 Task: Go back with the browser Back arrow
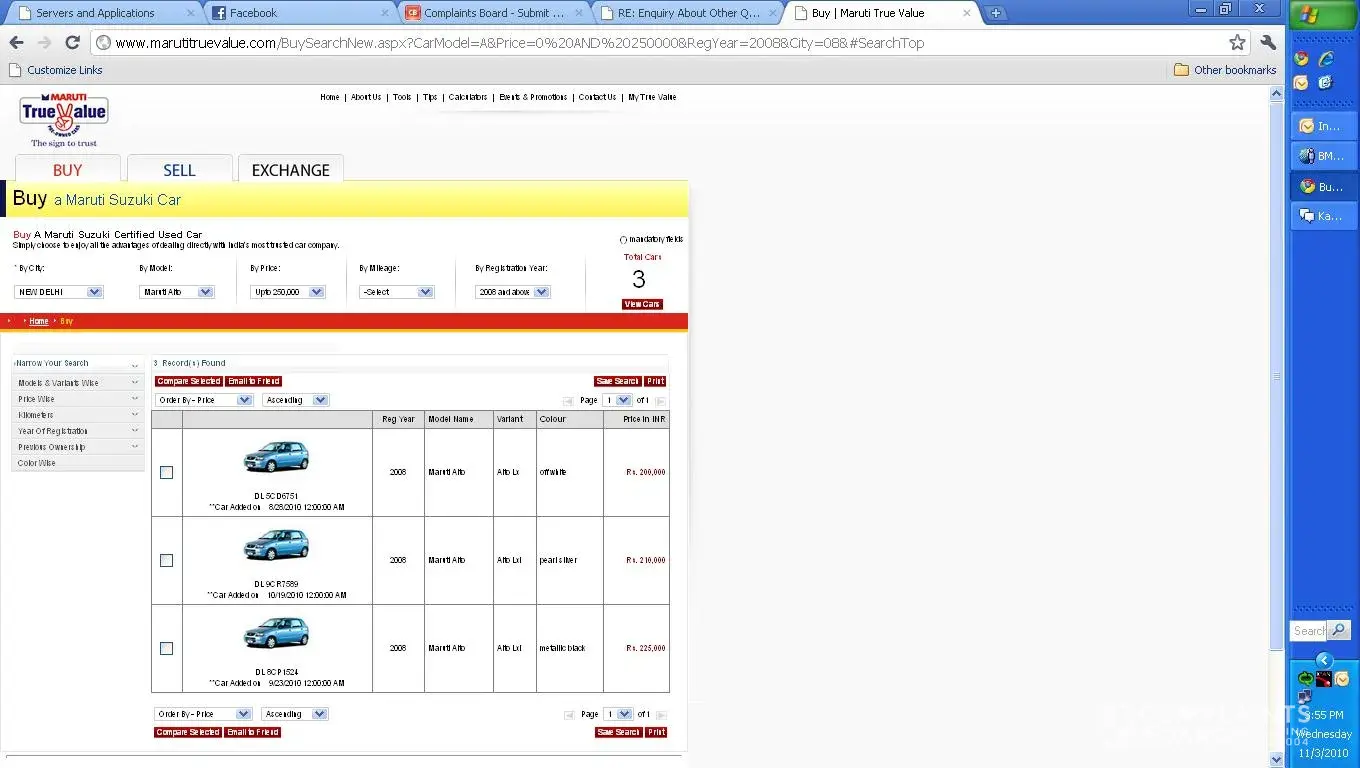16,42
